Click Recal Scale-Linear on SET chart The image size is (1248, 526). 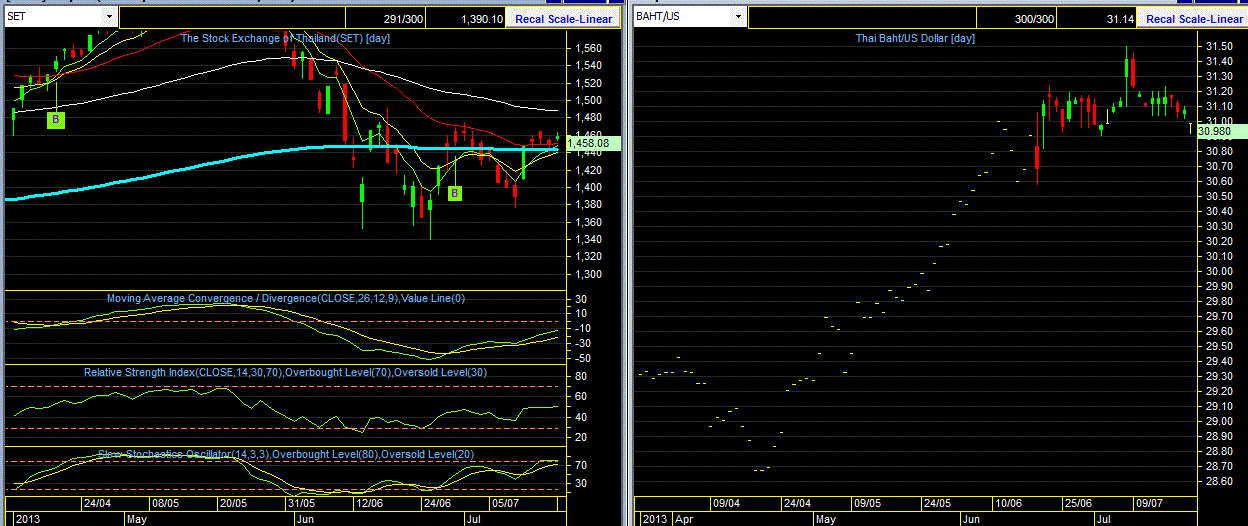(x=565, y=18)
